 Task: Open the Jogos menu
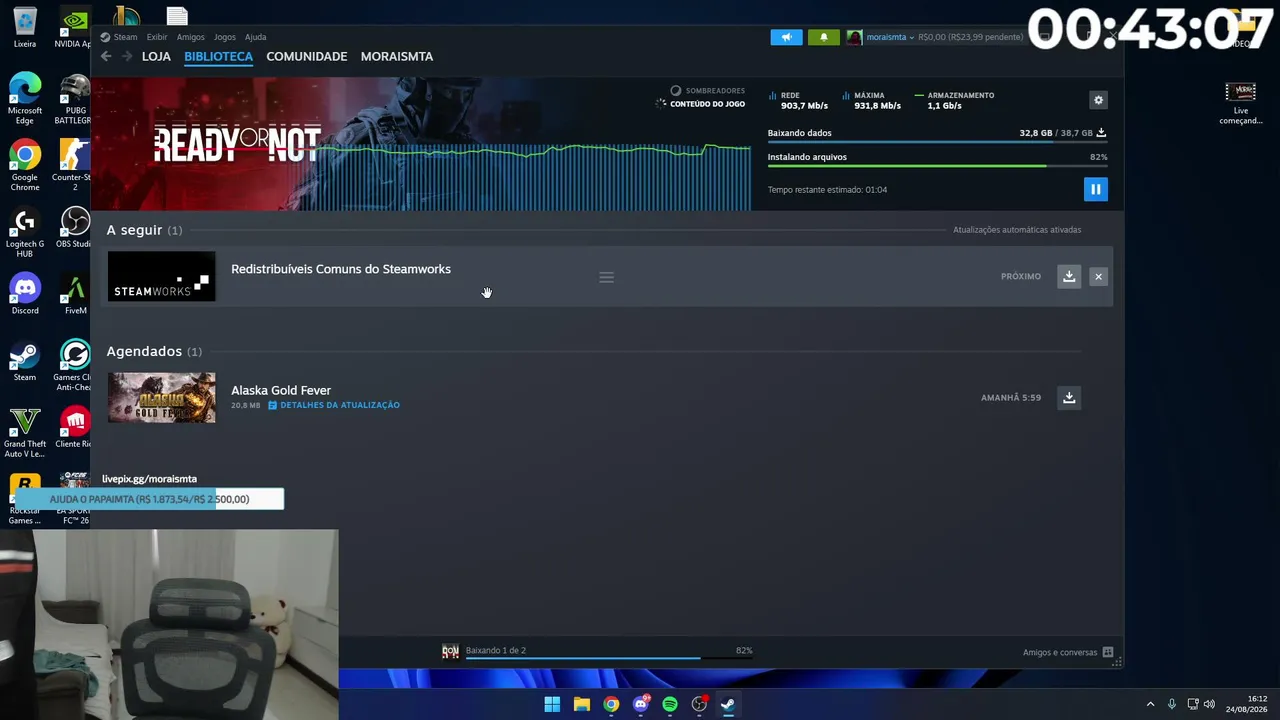224,37
